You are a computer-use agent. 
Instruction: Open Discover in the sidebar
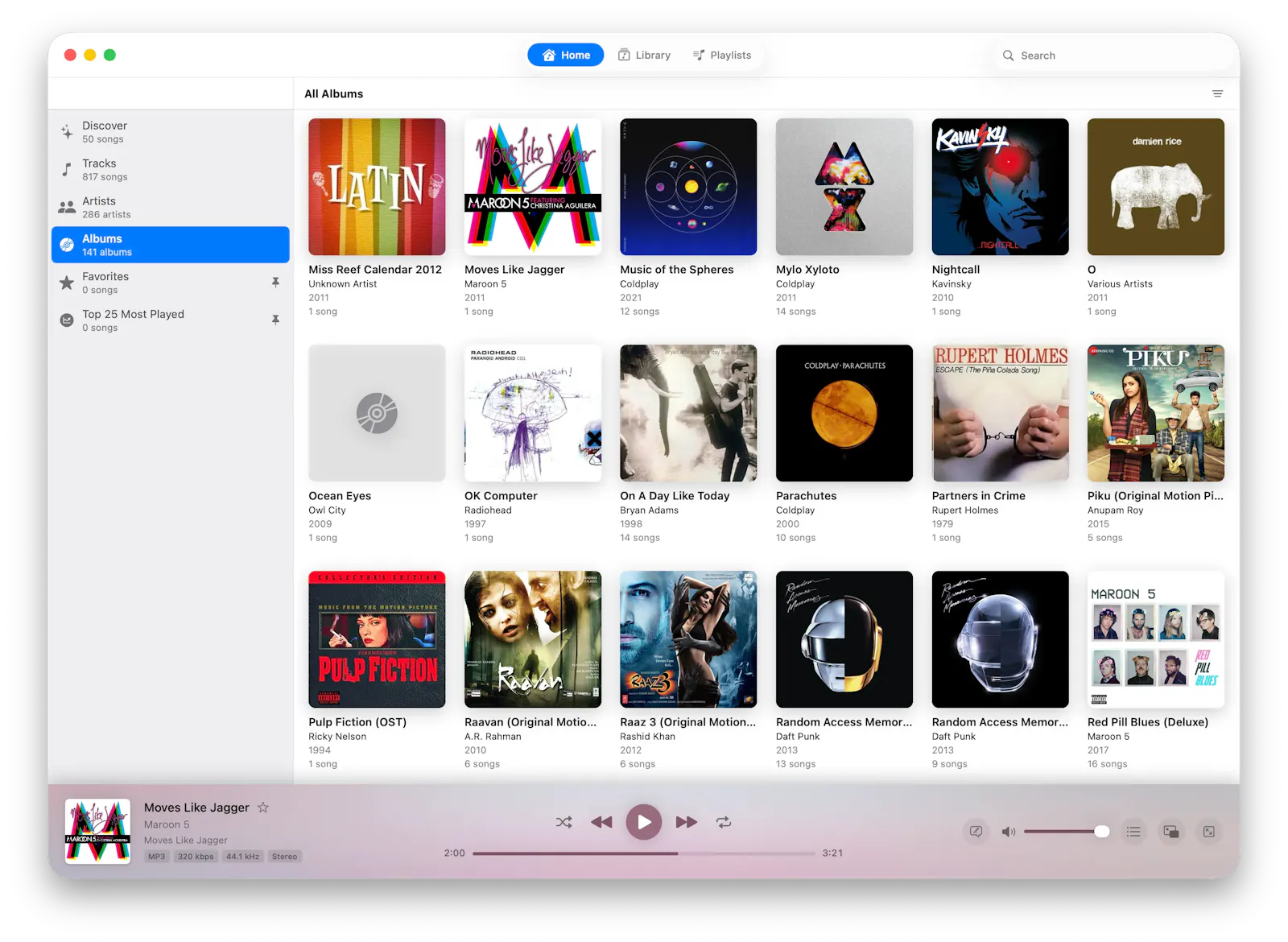coord(171,132)
